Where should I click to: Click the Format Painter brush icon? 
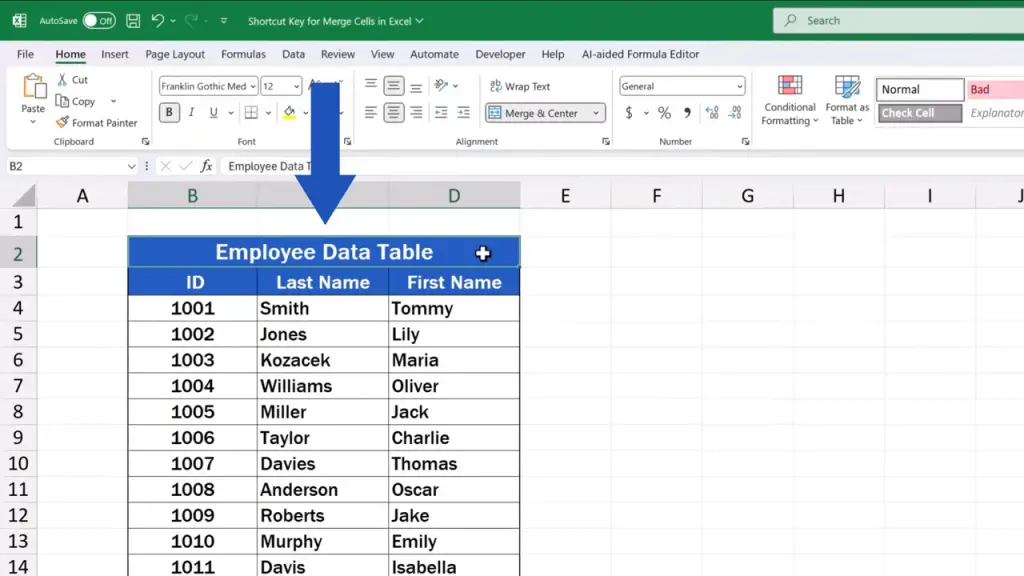pyautogui.click(x=62, y=123)
